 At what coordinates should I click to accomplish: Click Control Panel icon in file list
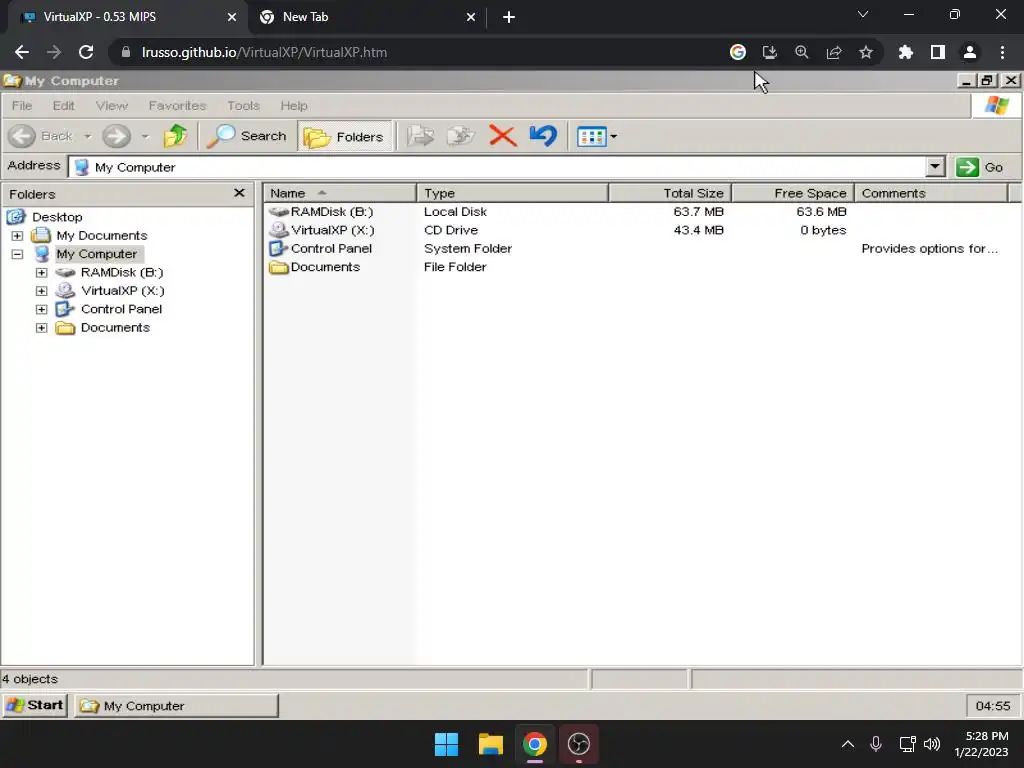pyautogui.click(x=279, y=249)
